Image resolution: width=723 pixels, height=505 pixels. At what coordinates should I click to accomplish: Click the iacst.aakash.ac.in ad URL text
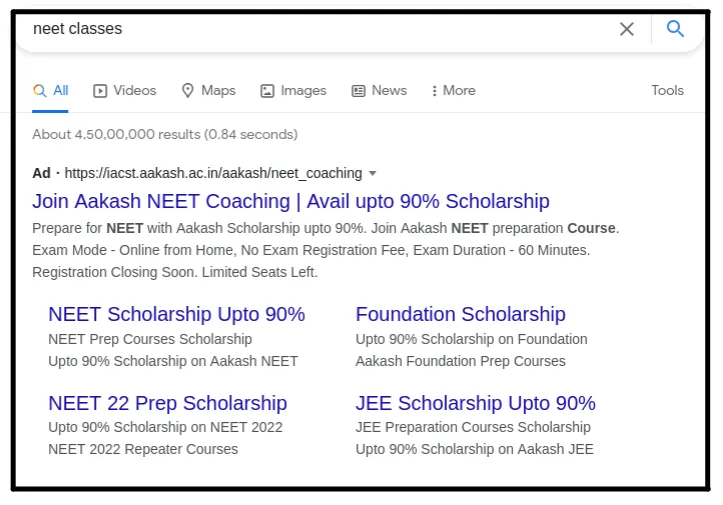click(213, 173)
